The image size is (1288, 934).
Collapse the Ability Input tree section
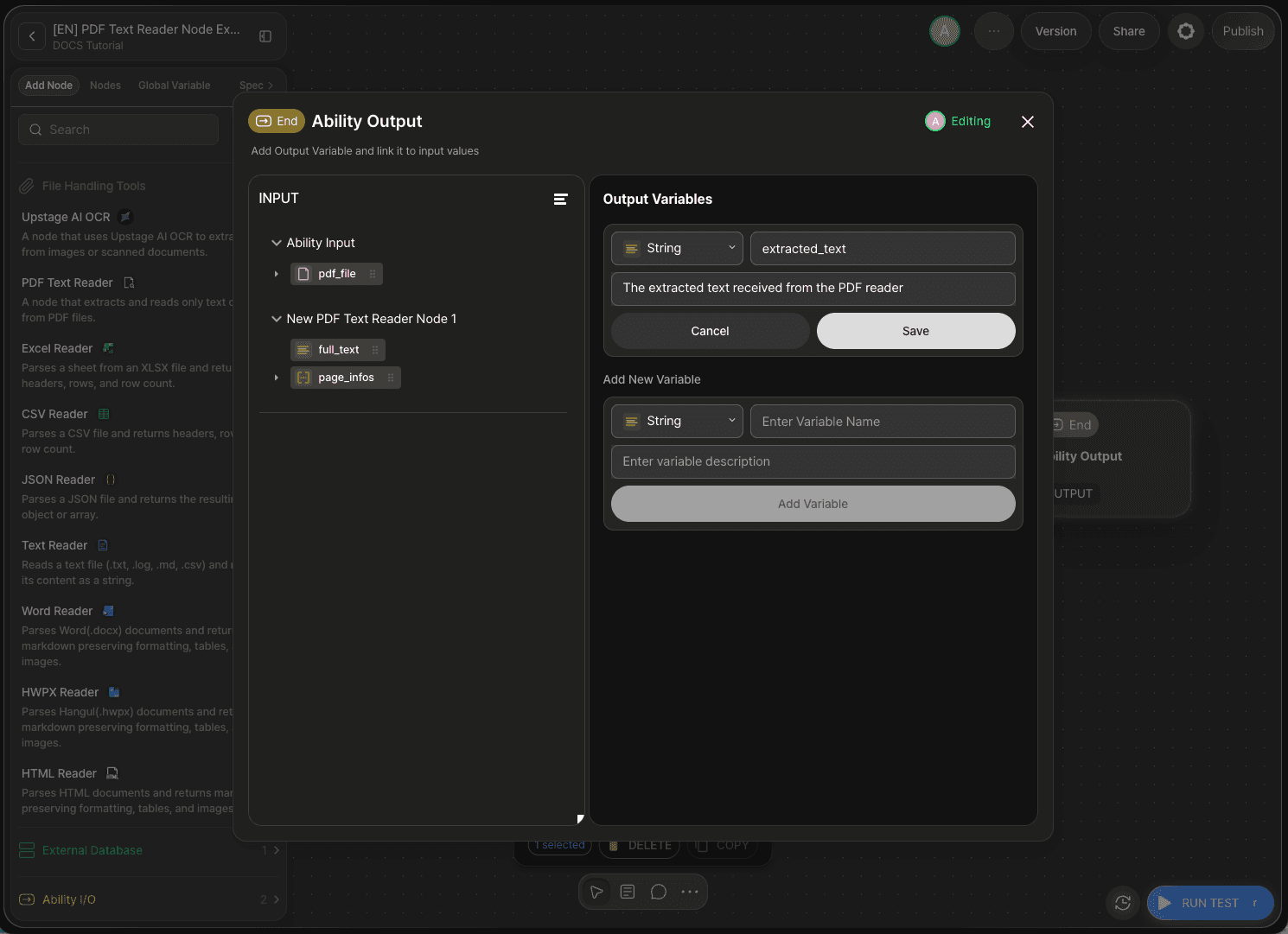pyautogui.click(x=277, y=243)
